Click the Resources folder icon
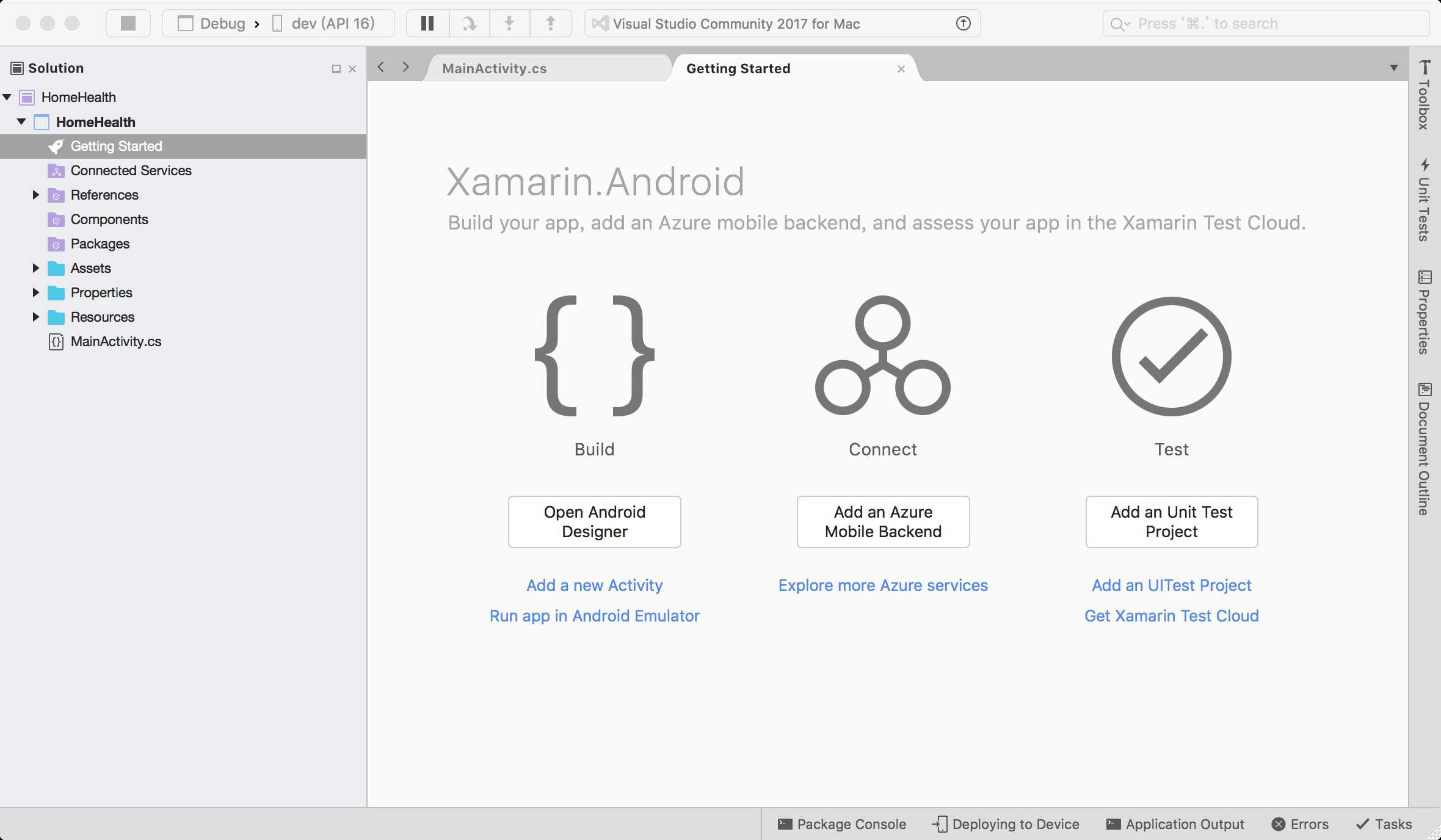Viewport: 1441px width, 840px height. point(56,317)
